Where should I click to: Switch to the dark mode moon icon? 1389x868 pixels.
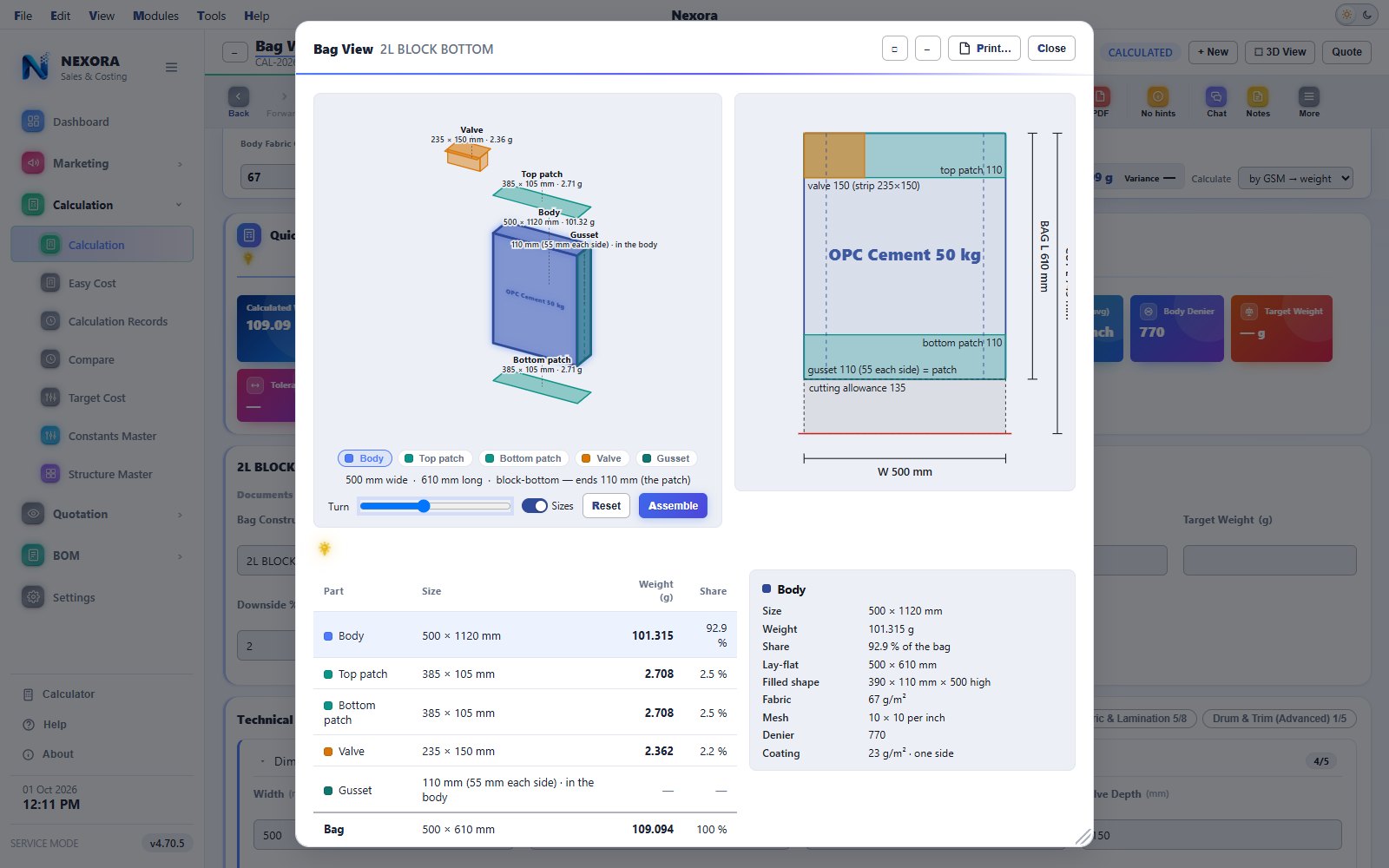point(1367,15)
